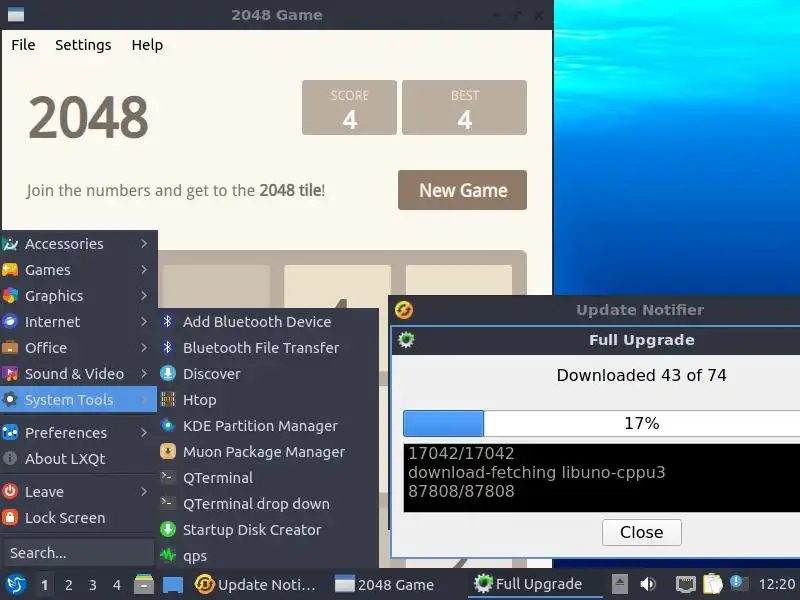Screen dimensions: 800x600
Task: Click the application menu Search field
Action: click(x=79, y=553)
